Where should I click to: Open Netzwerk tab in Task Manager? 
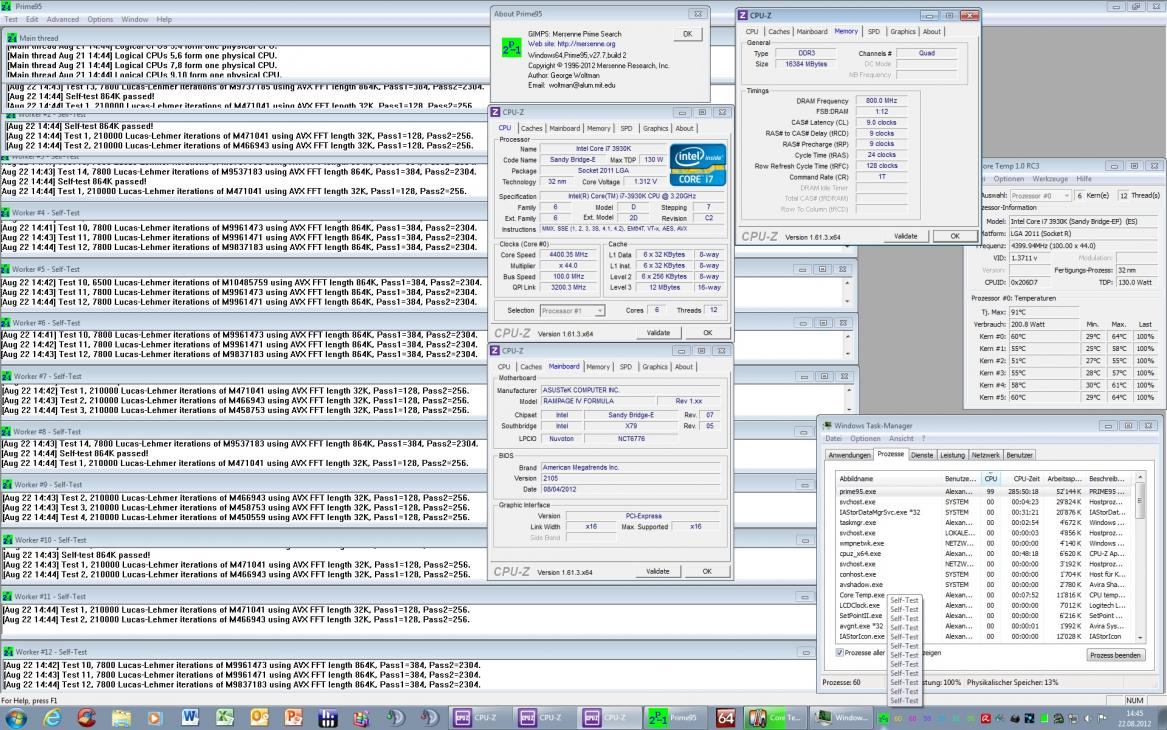click(985, 455)
